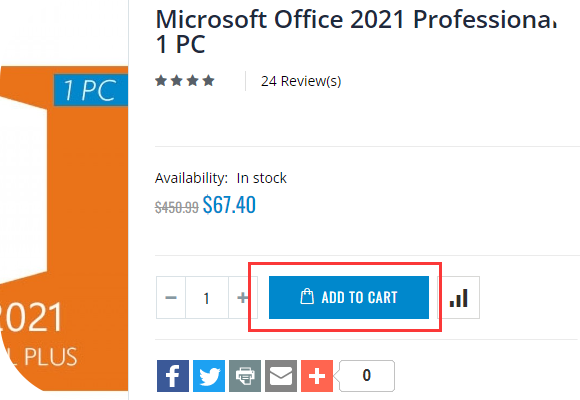Click the quantity input field
Image resolution: width=580 pixels, height=400 pixels.
point(207,298)
